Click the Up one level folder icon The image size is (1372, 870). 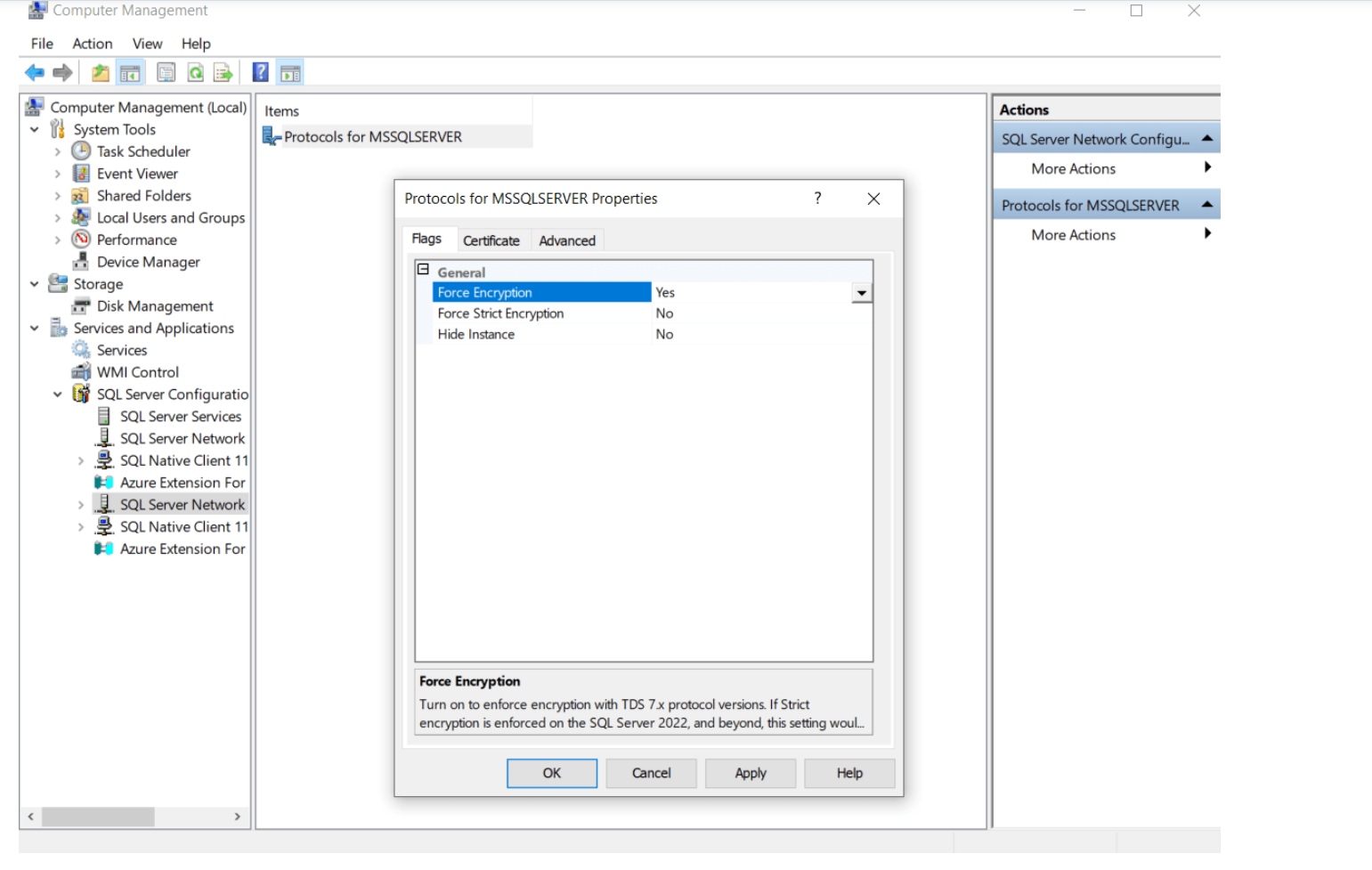101,73
